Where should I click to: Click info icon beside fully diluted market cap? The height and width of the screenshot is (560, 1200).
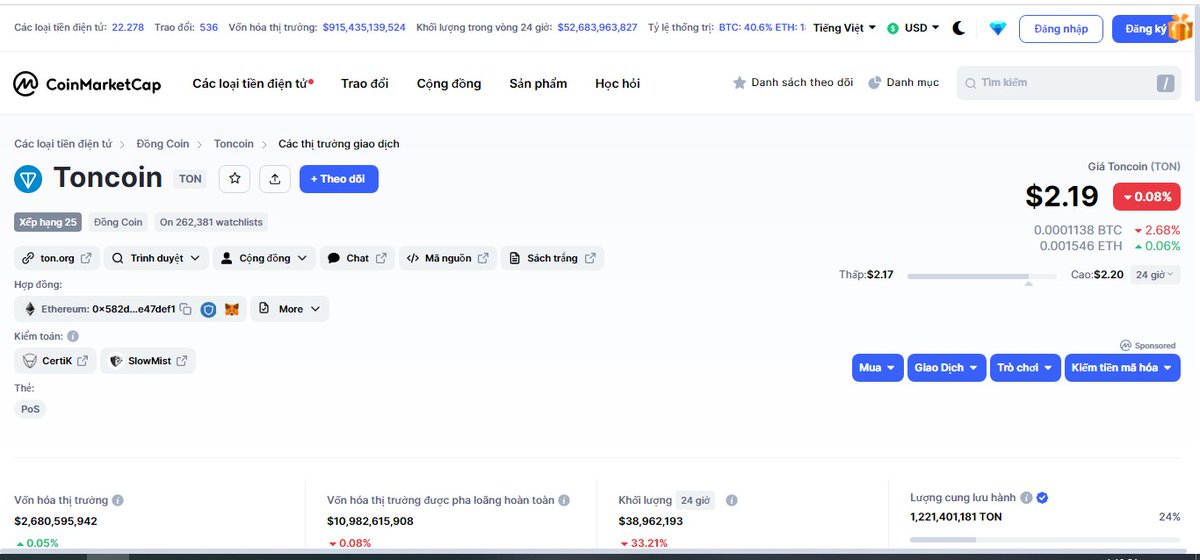(x=564, y=500)
